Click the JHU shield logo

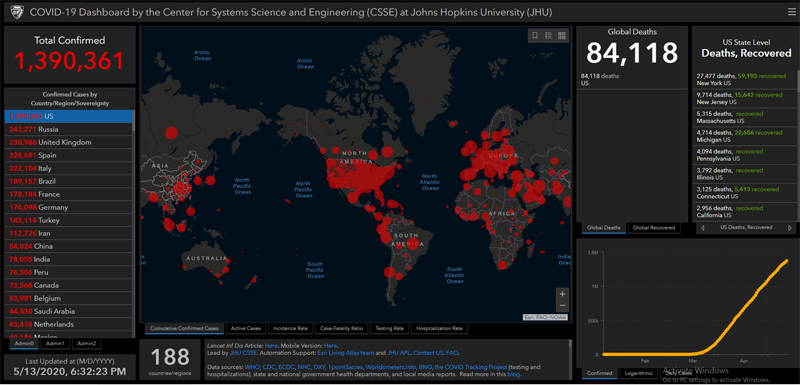pyautogui.click(x=16, y=12)
